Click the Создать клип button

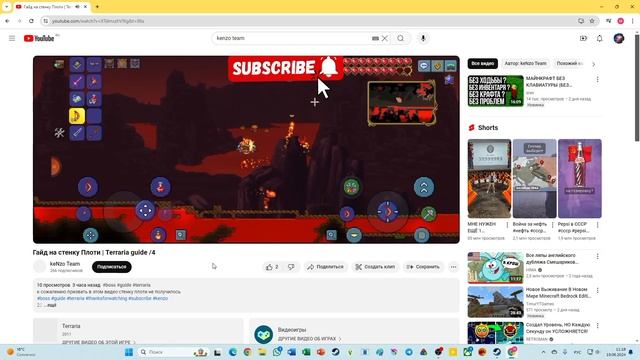point(375,267)
